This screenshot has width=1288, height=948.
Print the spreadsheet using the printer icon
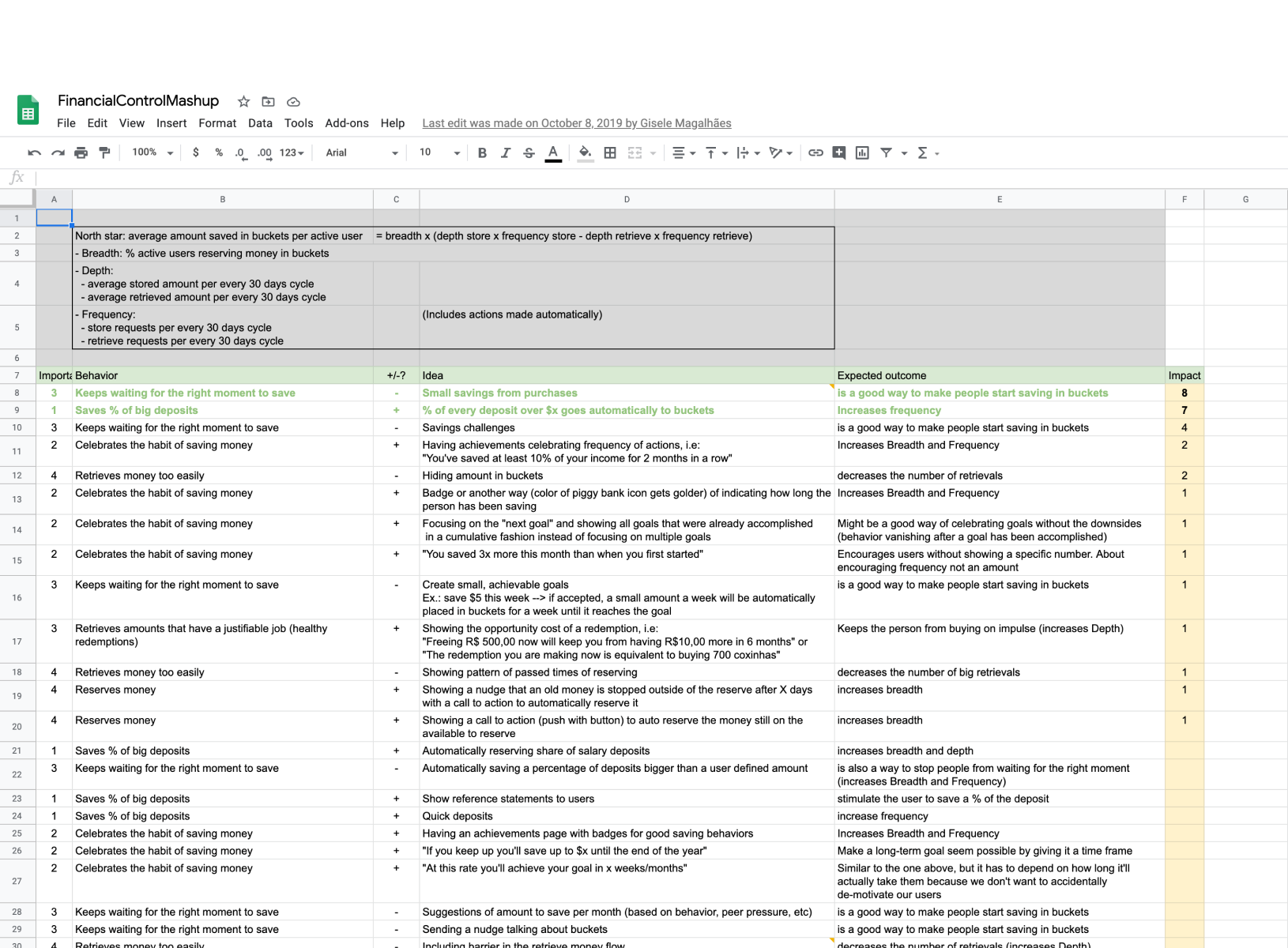tap(81, 153)
